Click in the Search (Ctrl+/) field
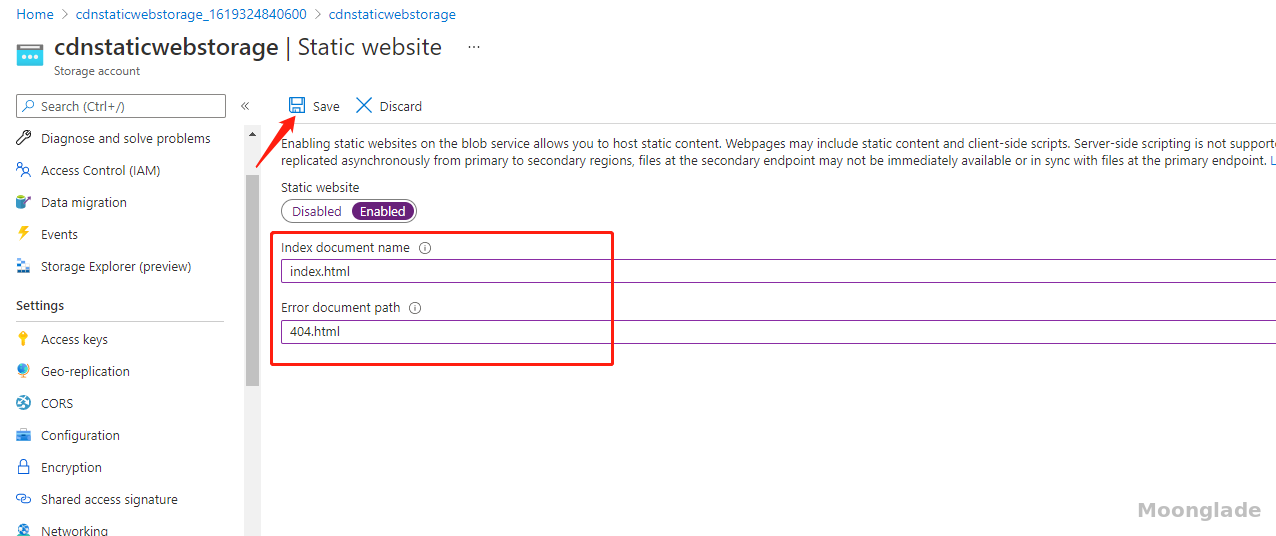1276x536 pixels. pyautogui.click(x=121, y=106)
